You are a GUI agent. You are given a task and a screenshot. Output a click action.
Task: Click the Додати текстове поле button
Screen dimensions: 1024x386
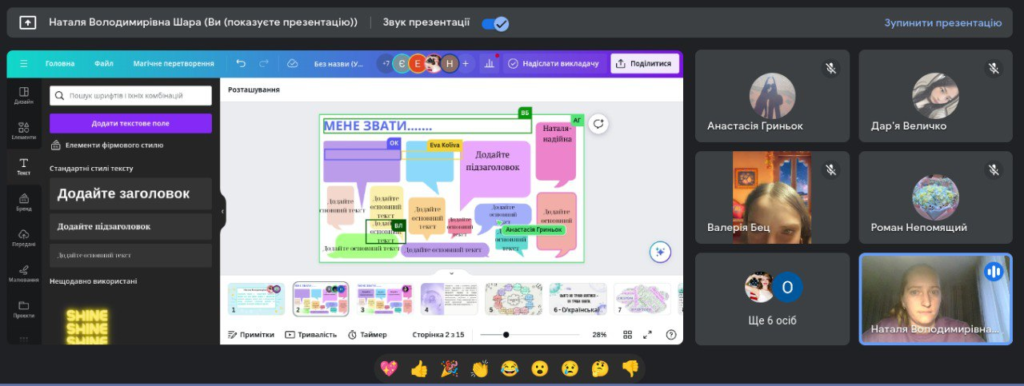131,123
